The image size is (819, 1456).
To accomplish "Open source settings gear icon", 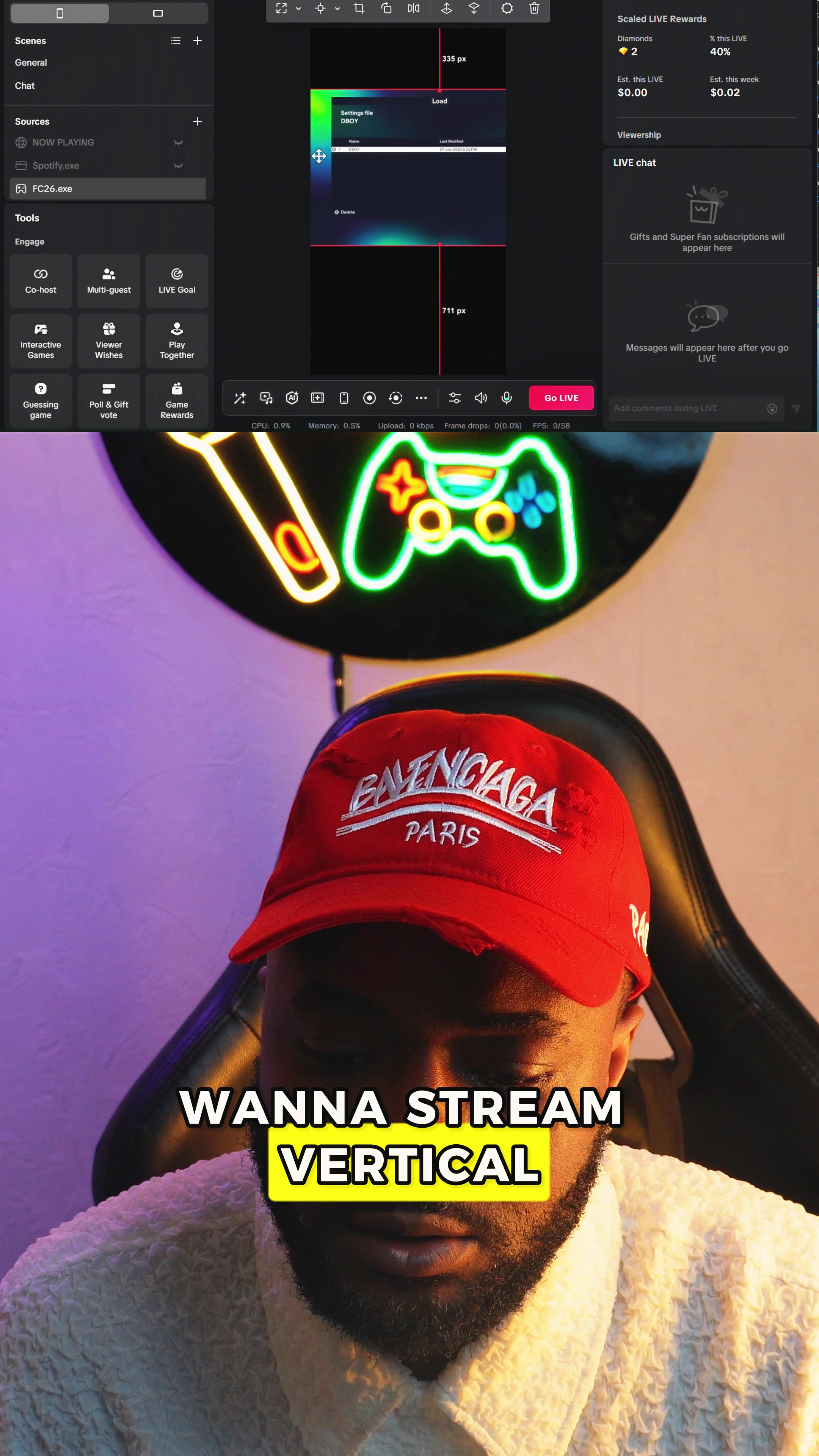I will tap(507, 8).
